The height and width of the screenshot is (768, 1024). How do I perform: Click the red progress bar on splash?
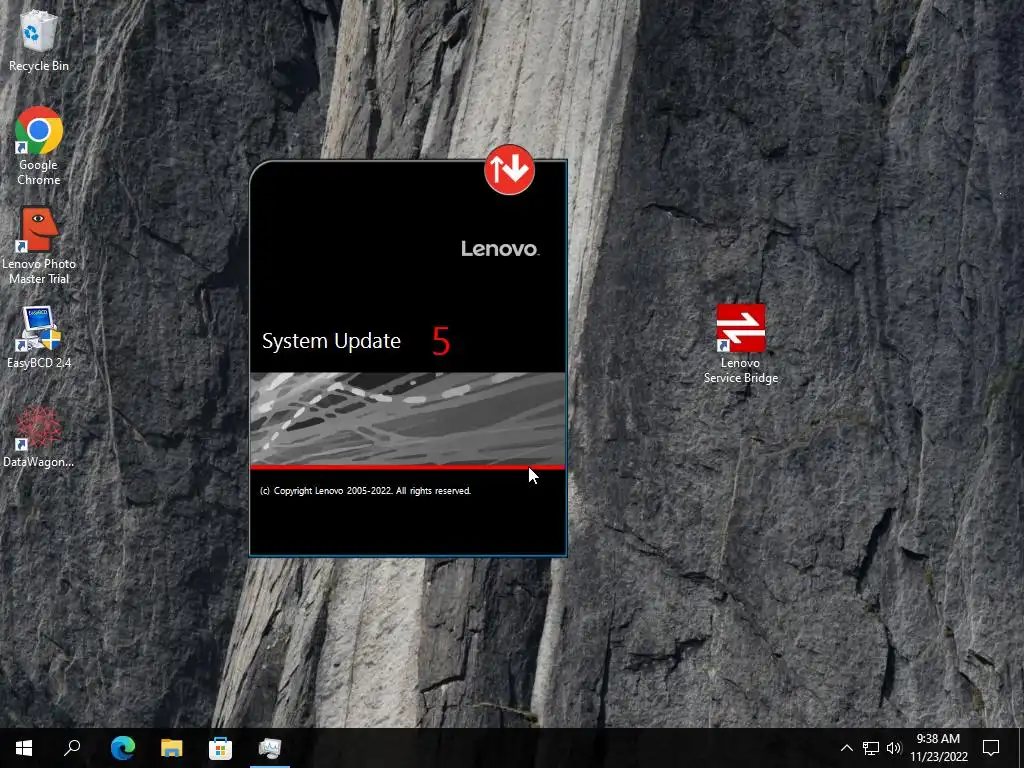(x=408, y=467)
